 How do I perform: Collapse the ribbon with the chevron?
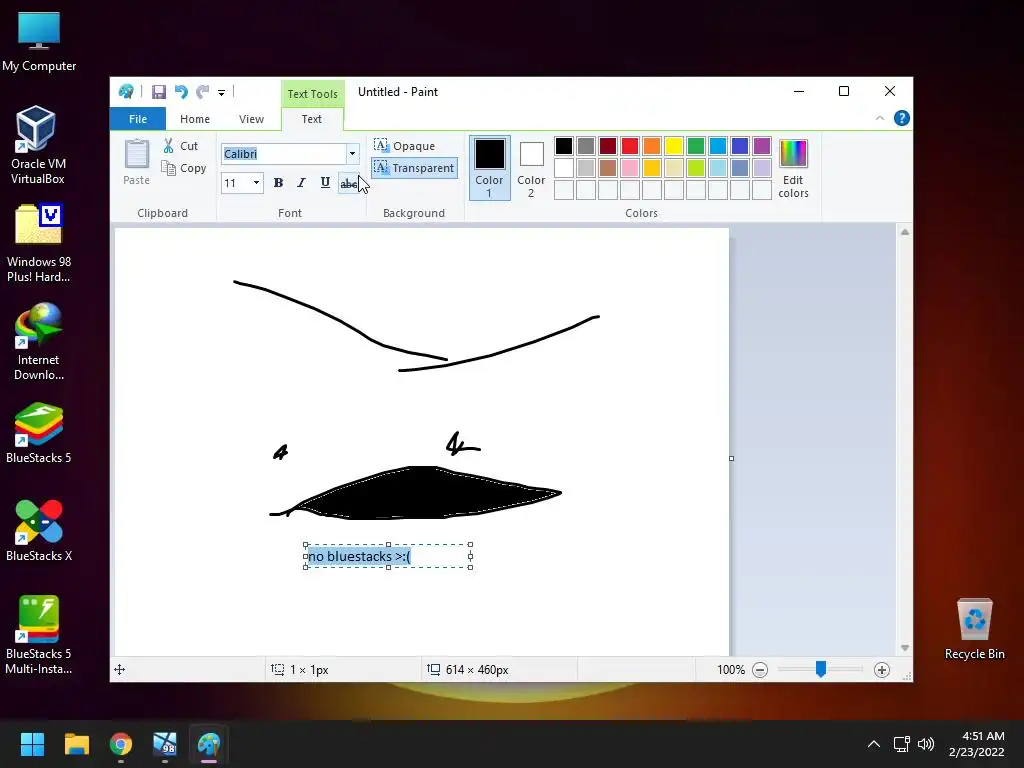click(x=880, y=118)
